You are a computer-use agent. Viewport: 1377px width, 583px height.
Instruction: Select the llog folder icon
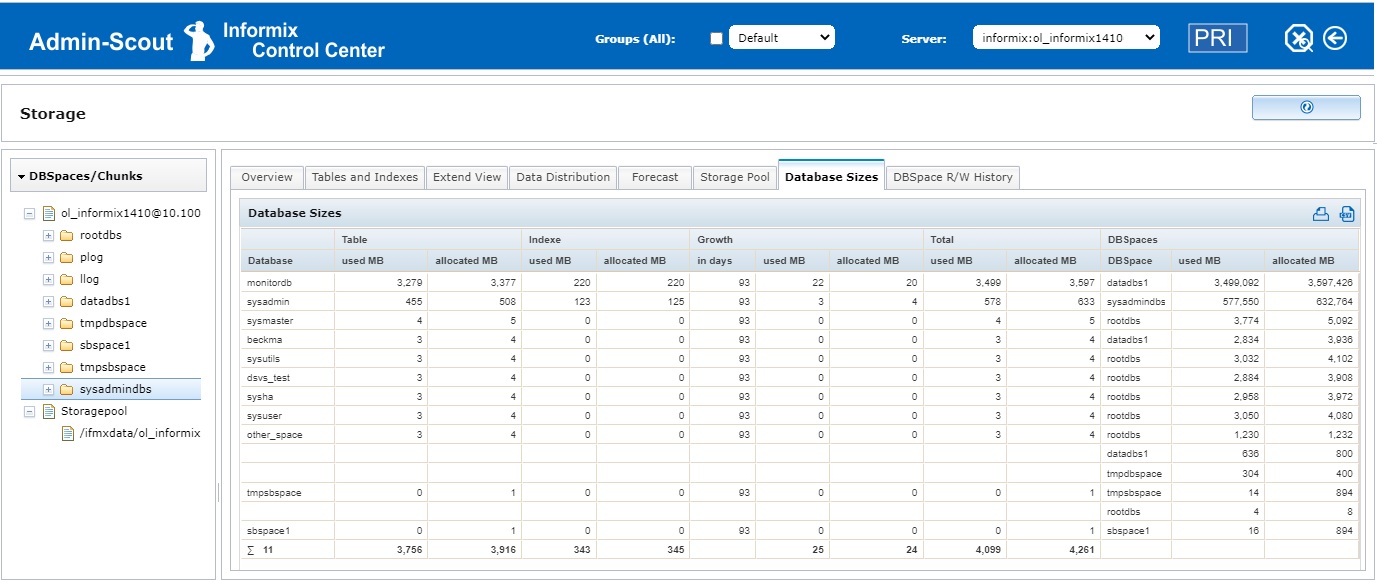[x=67, y=279]
